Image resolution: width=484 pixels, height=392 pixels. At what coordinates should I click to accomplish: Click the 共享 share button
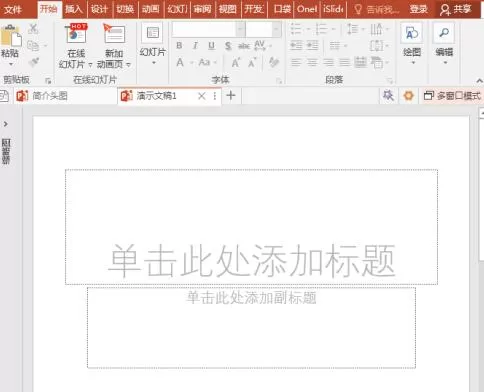[456, 9]
